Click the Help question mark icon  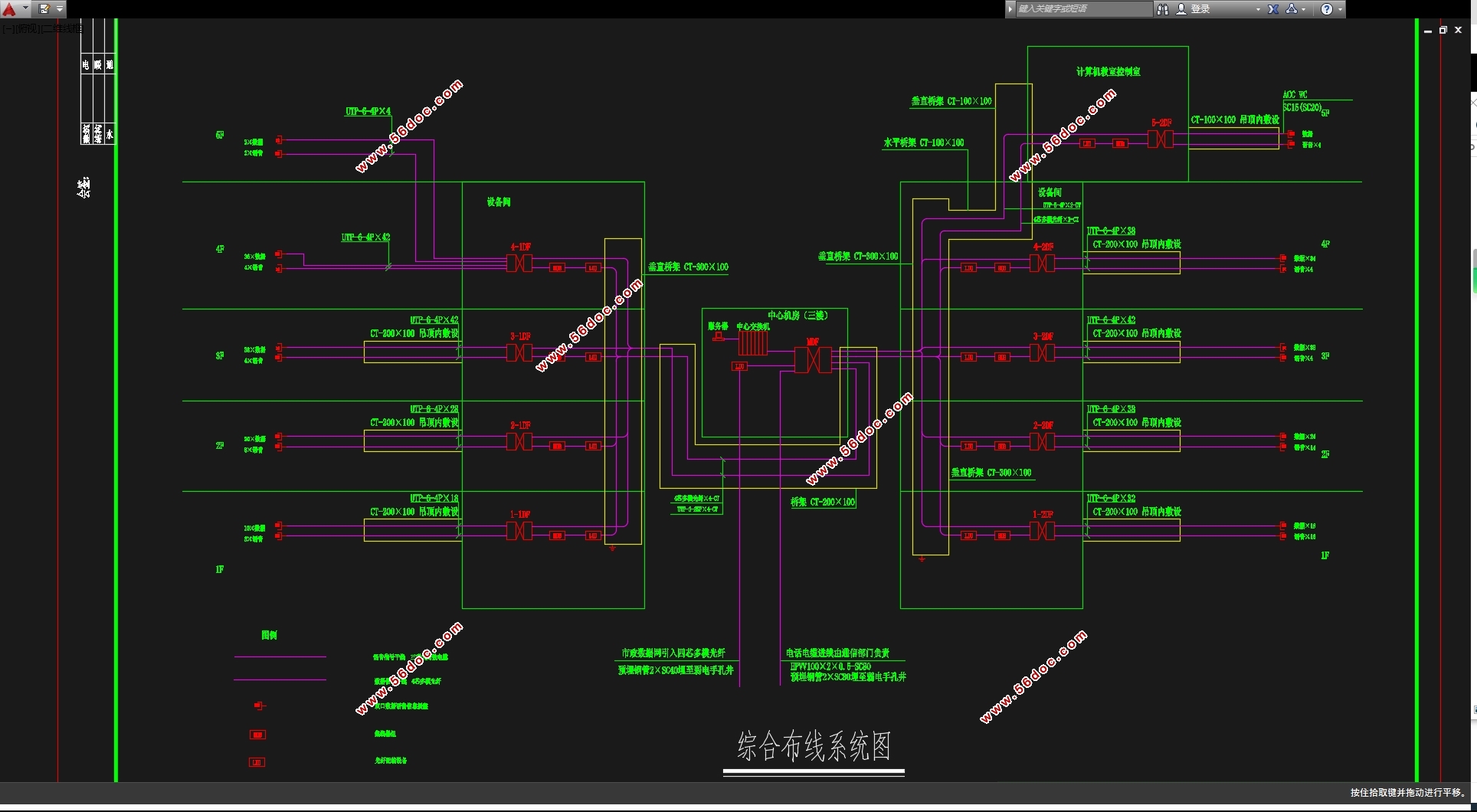pos(1327,9)
